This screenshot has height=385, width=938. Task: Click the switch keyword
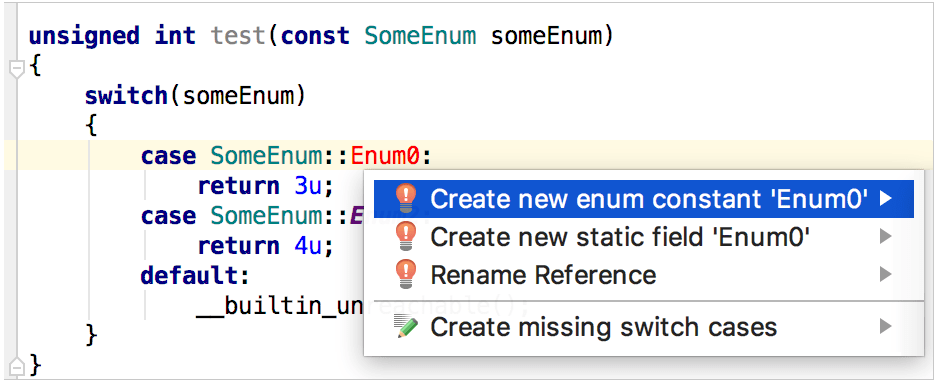pyautogui.click(x=126, y=96)
